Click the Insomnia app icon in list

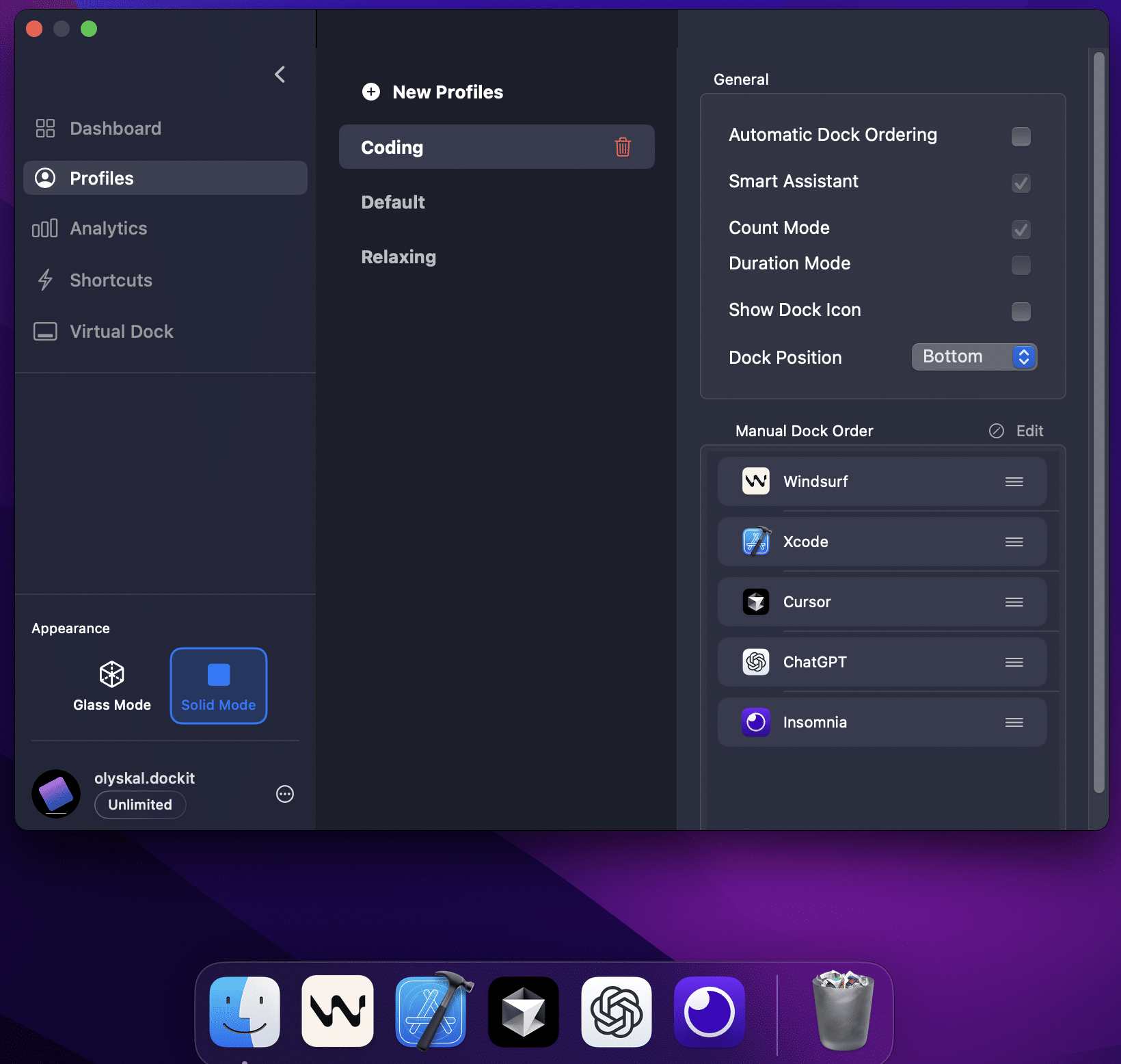coord(756,722)
